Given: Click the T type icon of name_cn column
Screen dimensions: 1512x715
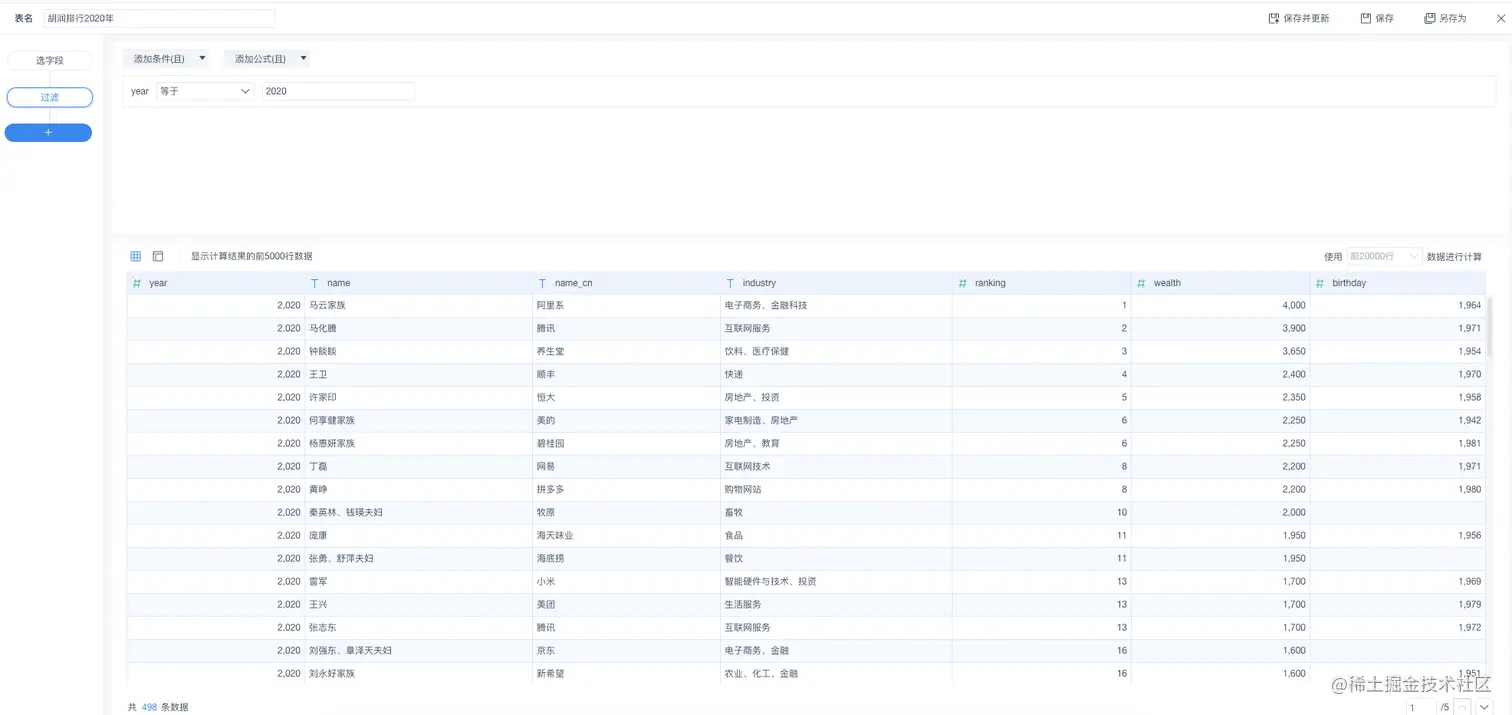Looking at the screenshot, I should point(542,283).
